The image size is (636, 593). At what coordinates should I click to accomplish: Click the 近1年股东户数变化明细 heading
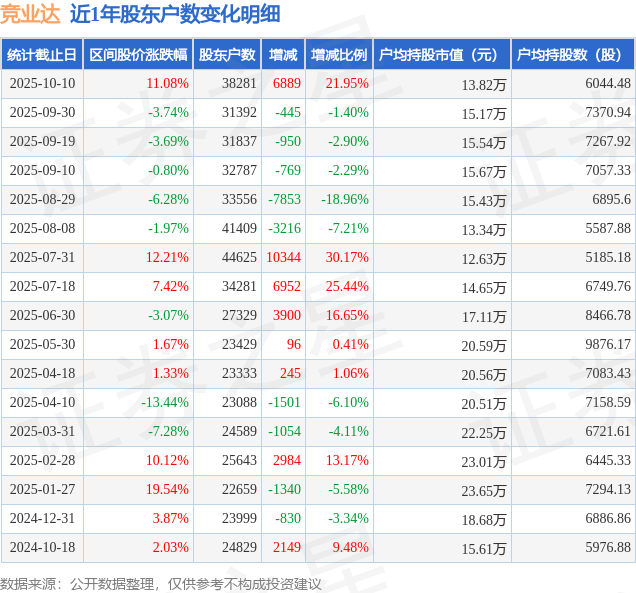click(x=175, y=14)
